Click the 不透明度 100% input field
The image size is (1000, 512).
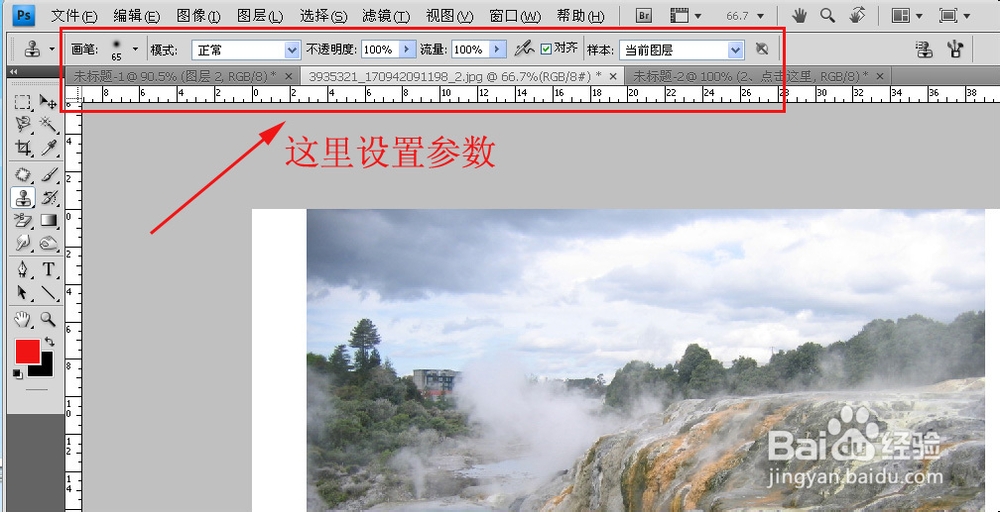tap(380, 49)
